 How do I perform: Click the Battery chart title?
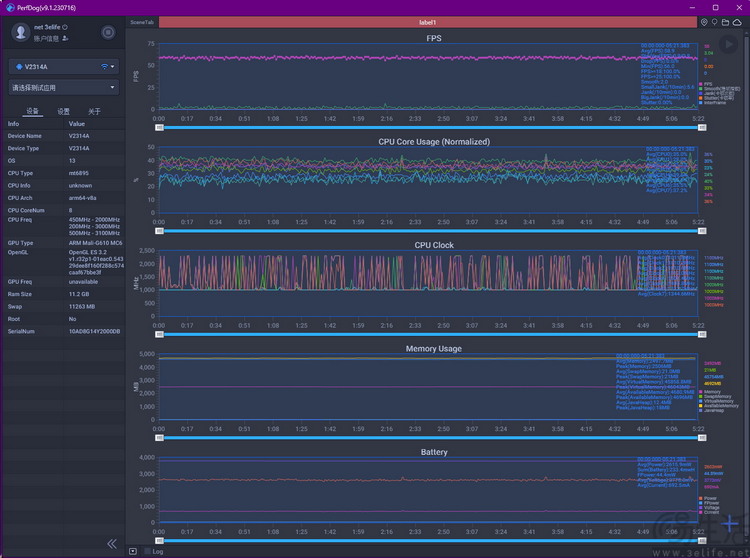coord(434,452)
